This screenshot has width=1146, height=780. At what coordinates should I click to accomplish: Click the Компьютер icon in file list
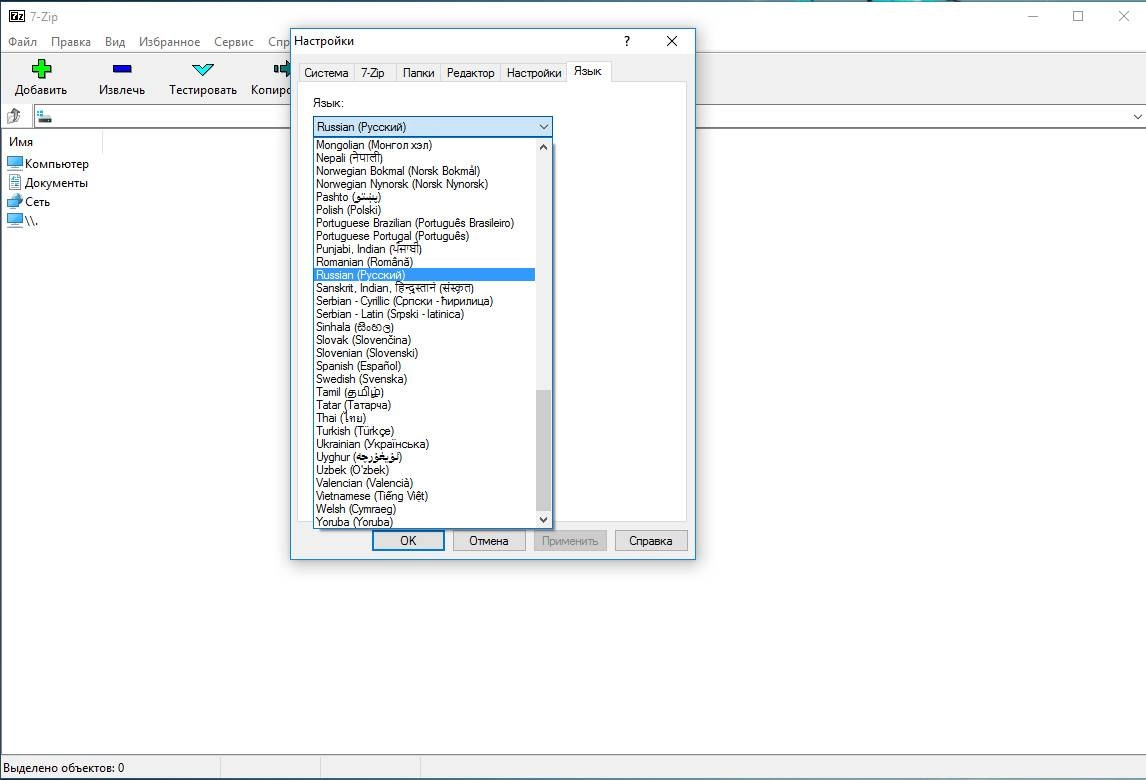point(15,163)
